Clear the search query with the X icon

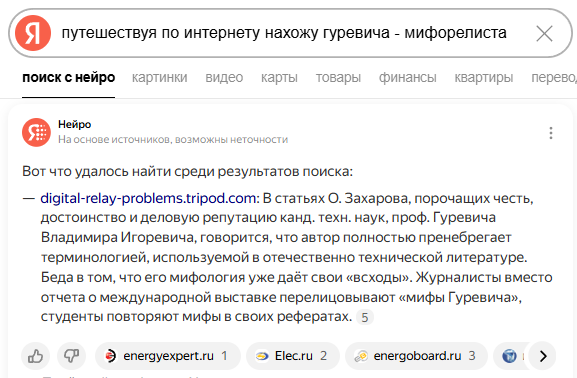pos(544,33)
